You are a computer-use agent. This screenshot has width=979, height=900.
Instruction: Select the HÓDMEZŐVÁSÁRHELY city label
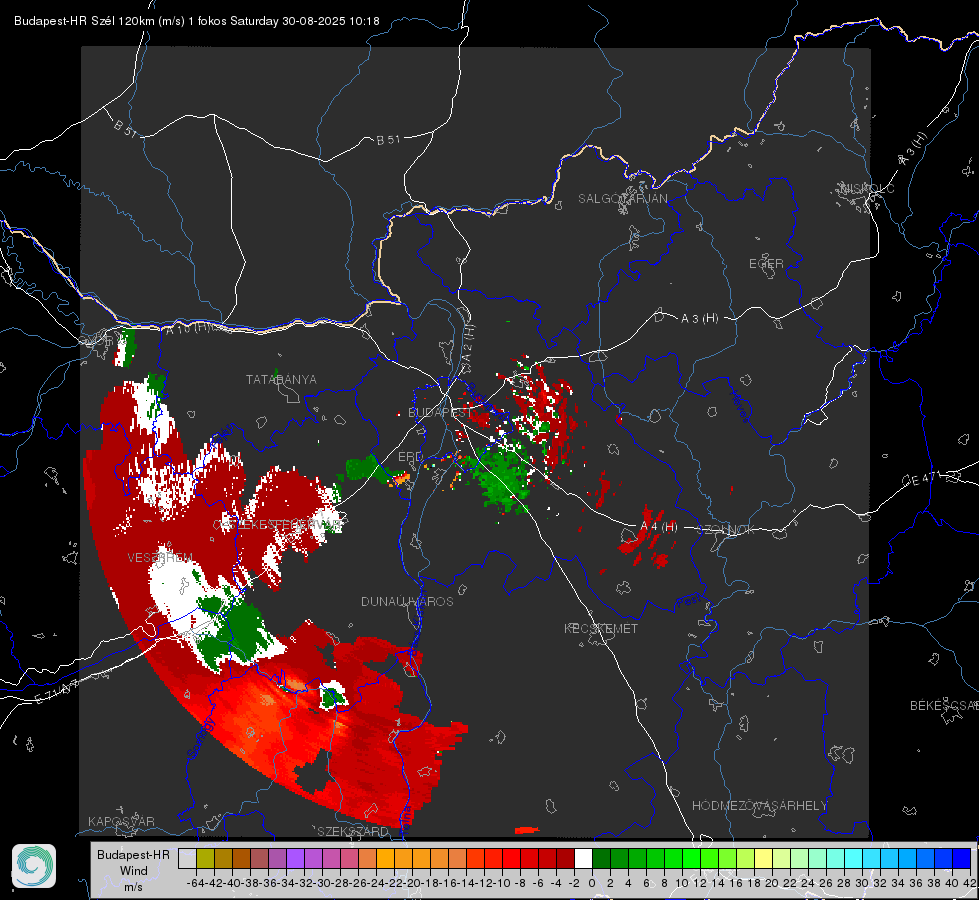pos(759,806)
